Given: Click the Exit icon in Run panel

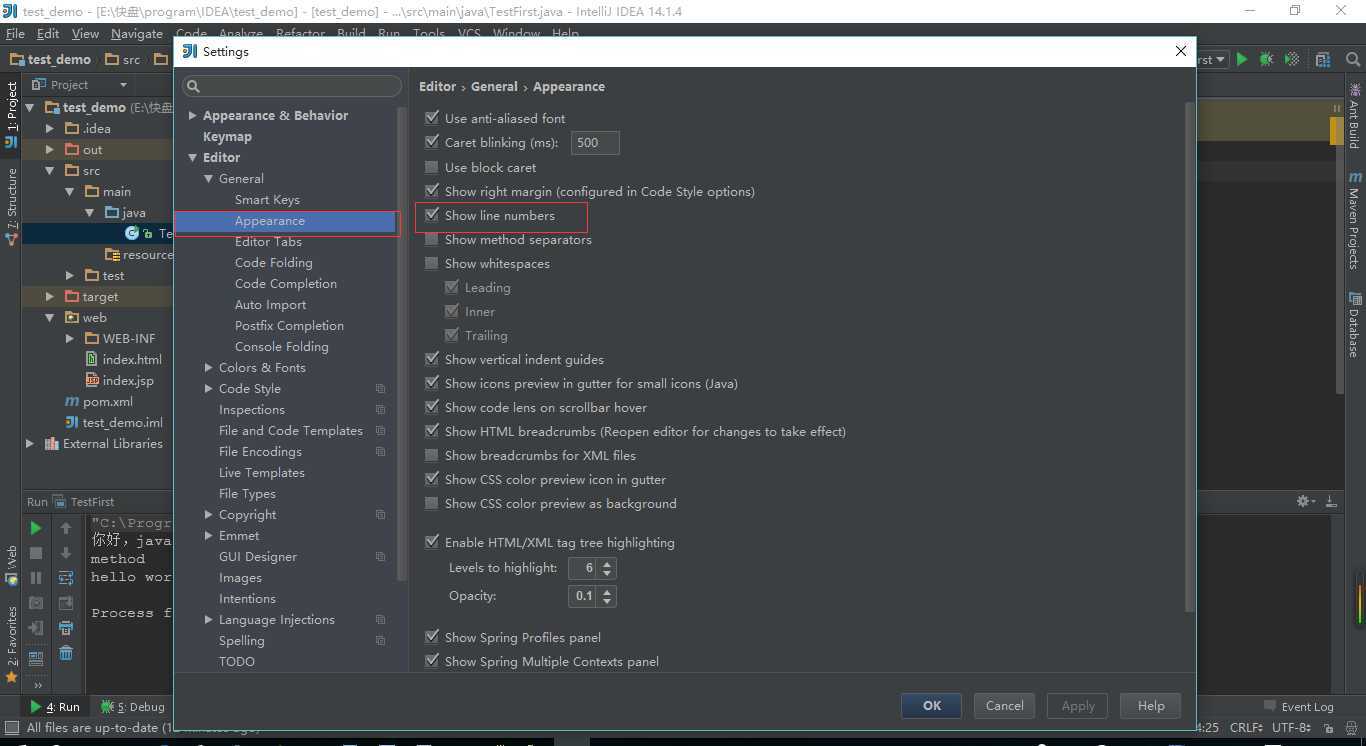Looking at the screenshot, I should pyautogui.click(x=36, y=628).
